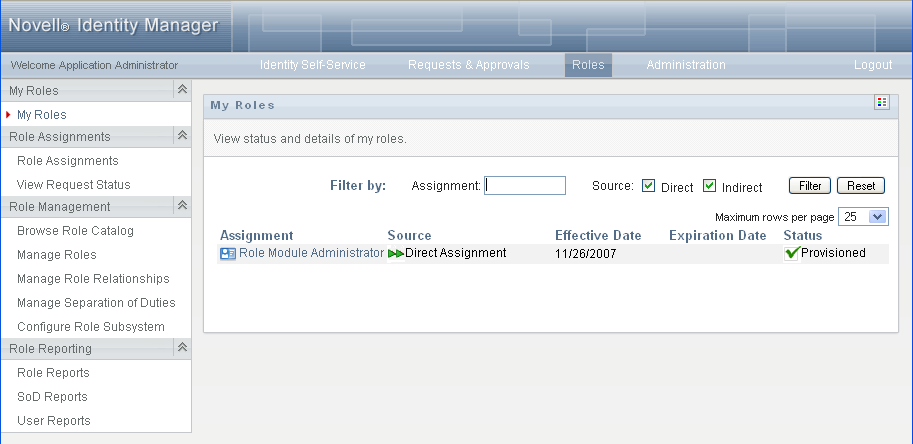Click the Filter button

point(810,186)
